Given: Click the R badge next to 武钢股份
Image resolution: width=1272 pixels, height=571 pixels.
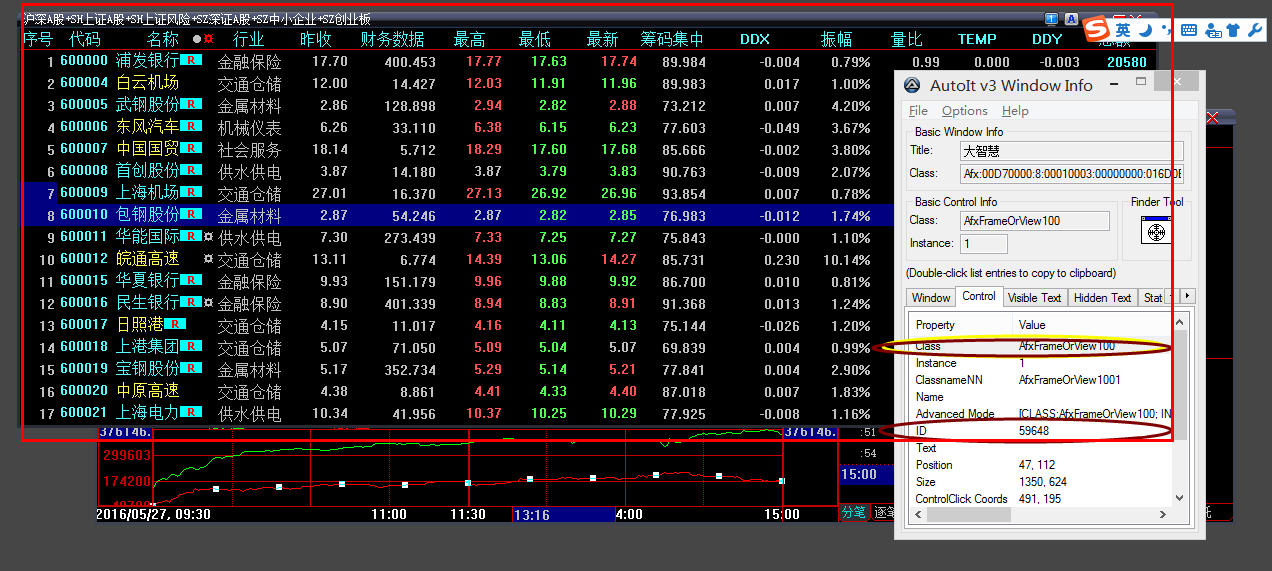Looking at the screenshot, I should pos(192,105).
